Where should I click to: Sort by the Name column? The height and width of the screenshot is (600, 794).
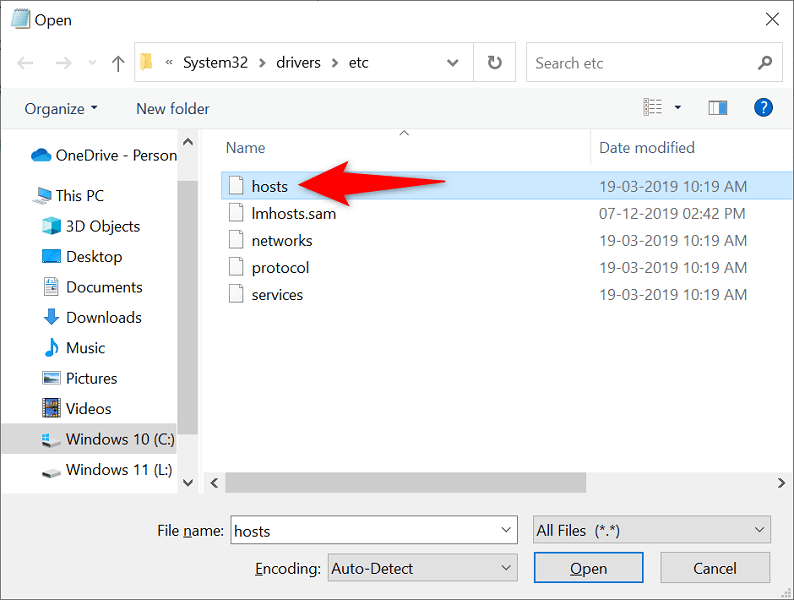246,148
